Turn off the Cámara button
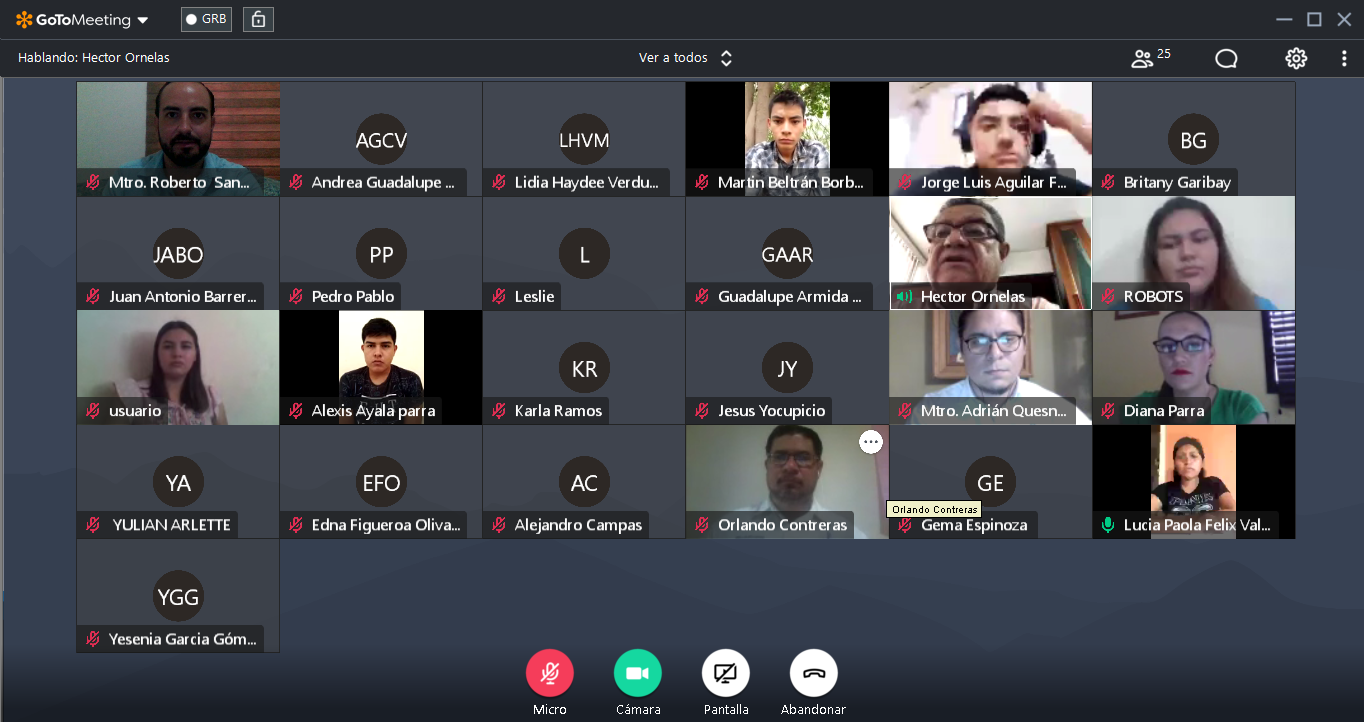Screen dimensions: 1364x722 (x=638, y=673)
